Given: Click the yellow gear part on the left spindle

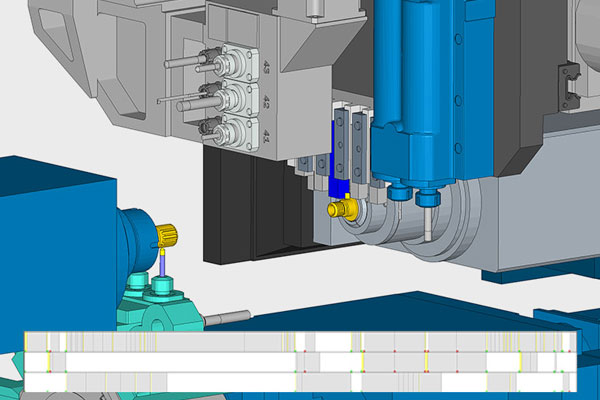Looking at the screenshot, I should [167, 237].
